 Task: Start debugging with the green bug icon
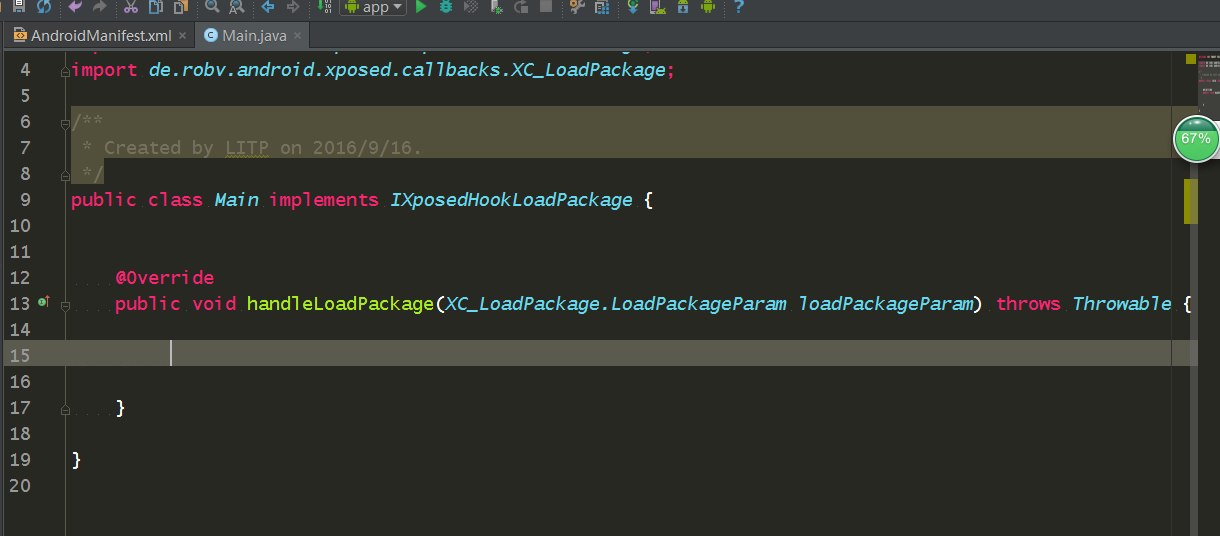click(x=446, y=7)
